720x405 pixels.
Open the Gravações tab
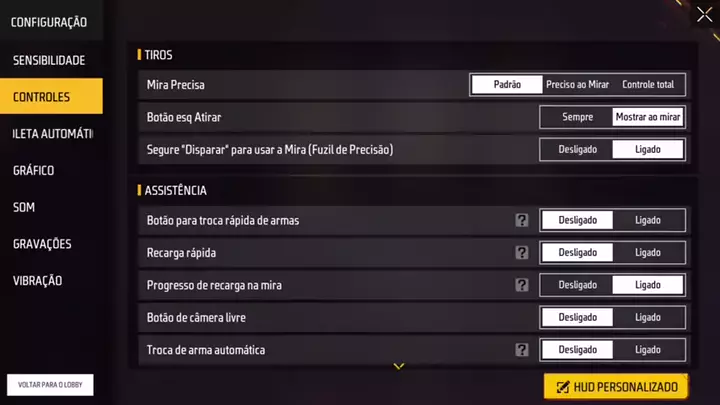pyautogui.click(x=42, y=244)
